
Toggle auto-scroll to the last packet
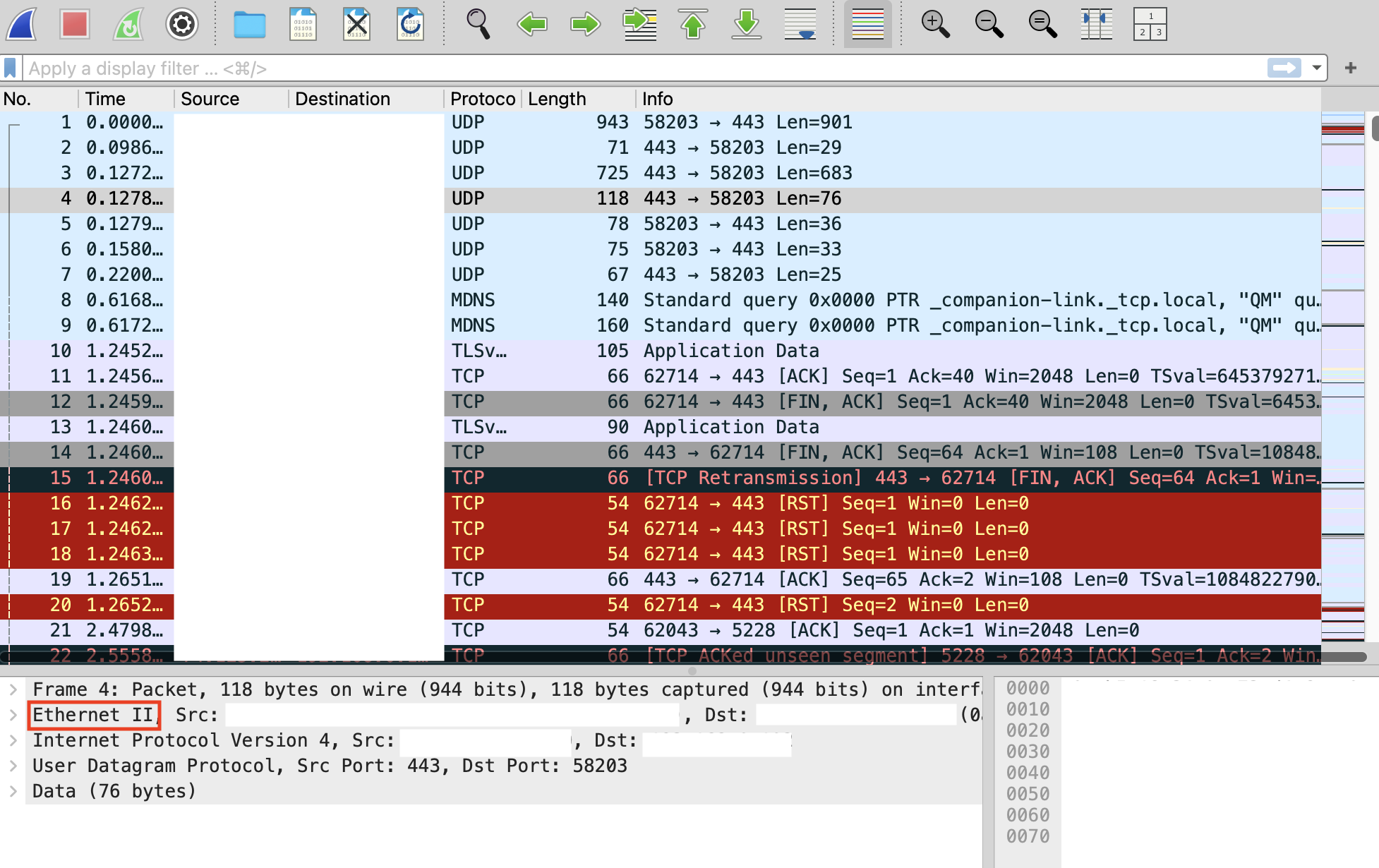pos(800,24)
